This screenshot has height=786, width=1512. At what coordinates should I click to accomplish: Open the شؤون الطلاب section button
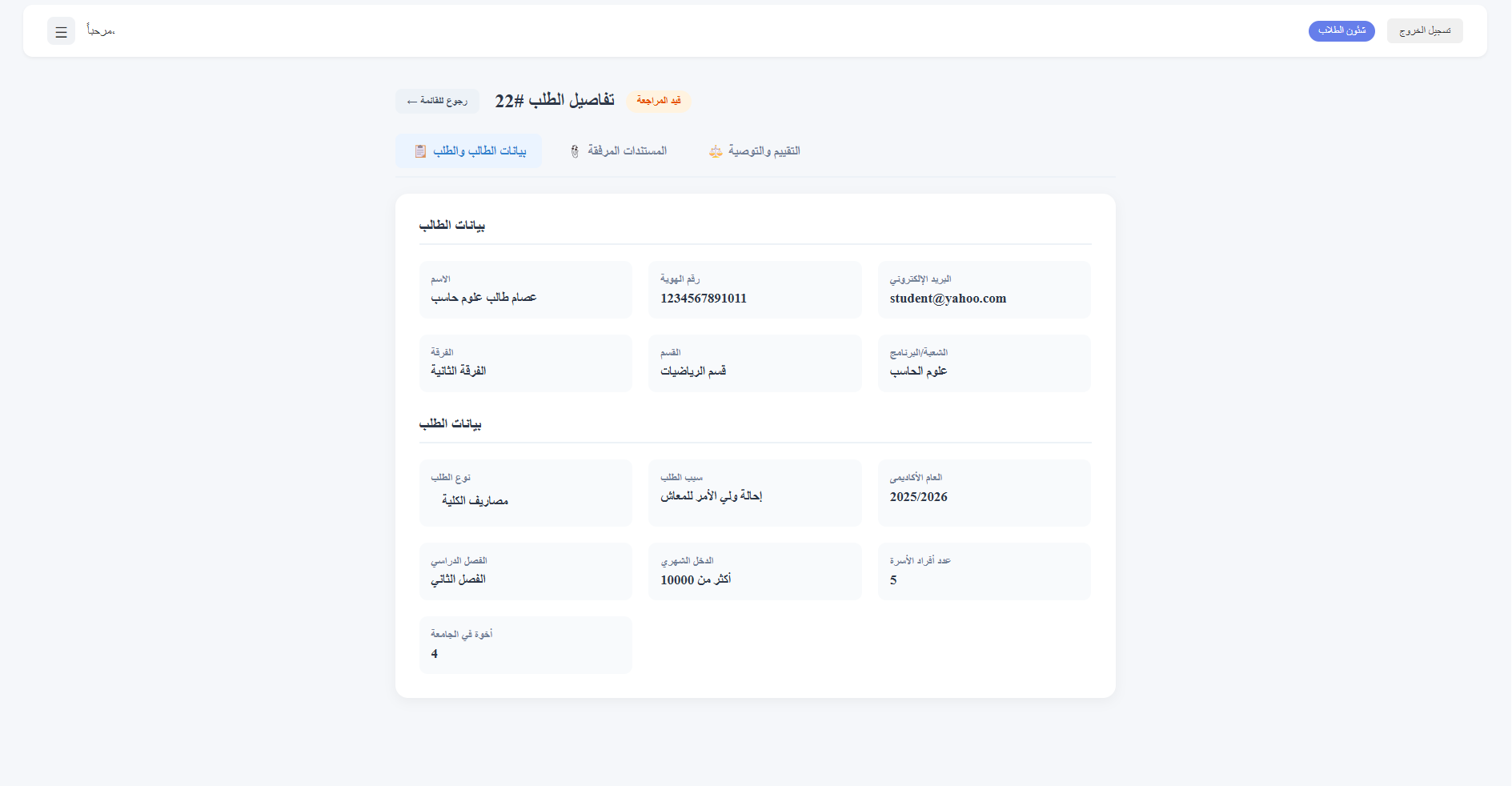click(1342, 30)
